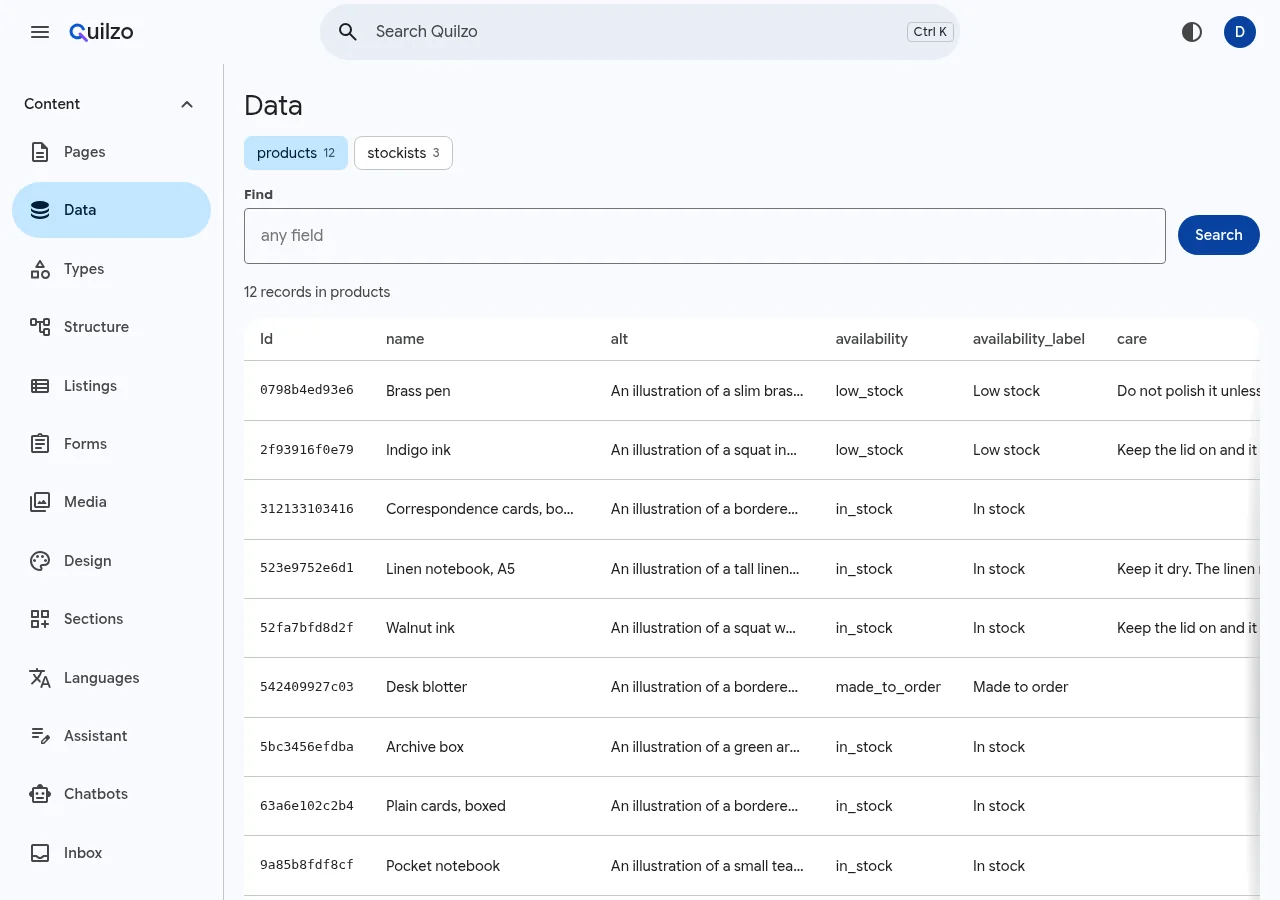Open Pages from the sidebar

point(111,152)
